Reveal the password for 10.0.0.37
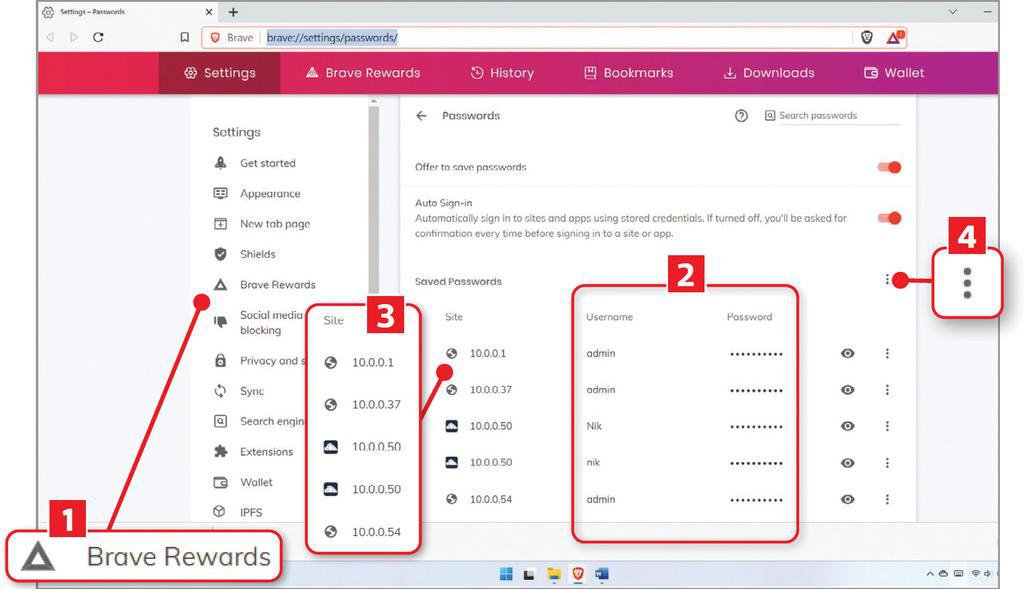 tap(848, 390)
